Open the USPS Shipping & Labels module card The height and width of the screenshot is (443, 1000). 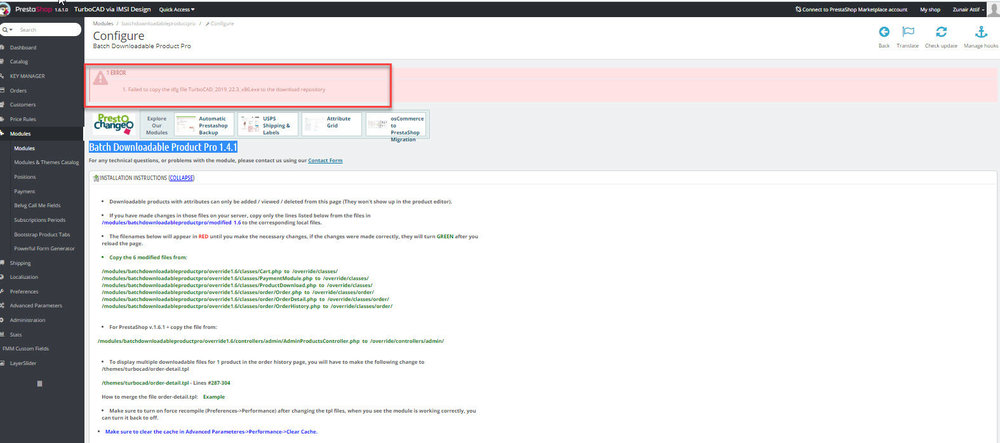point(267,125)
